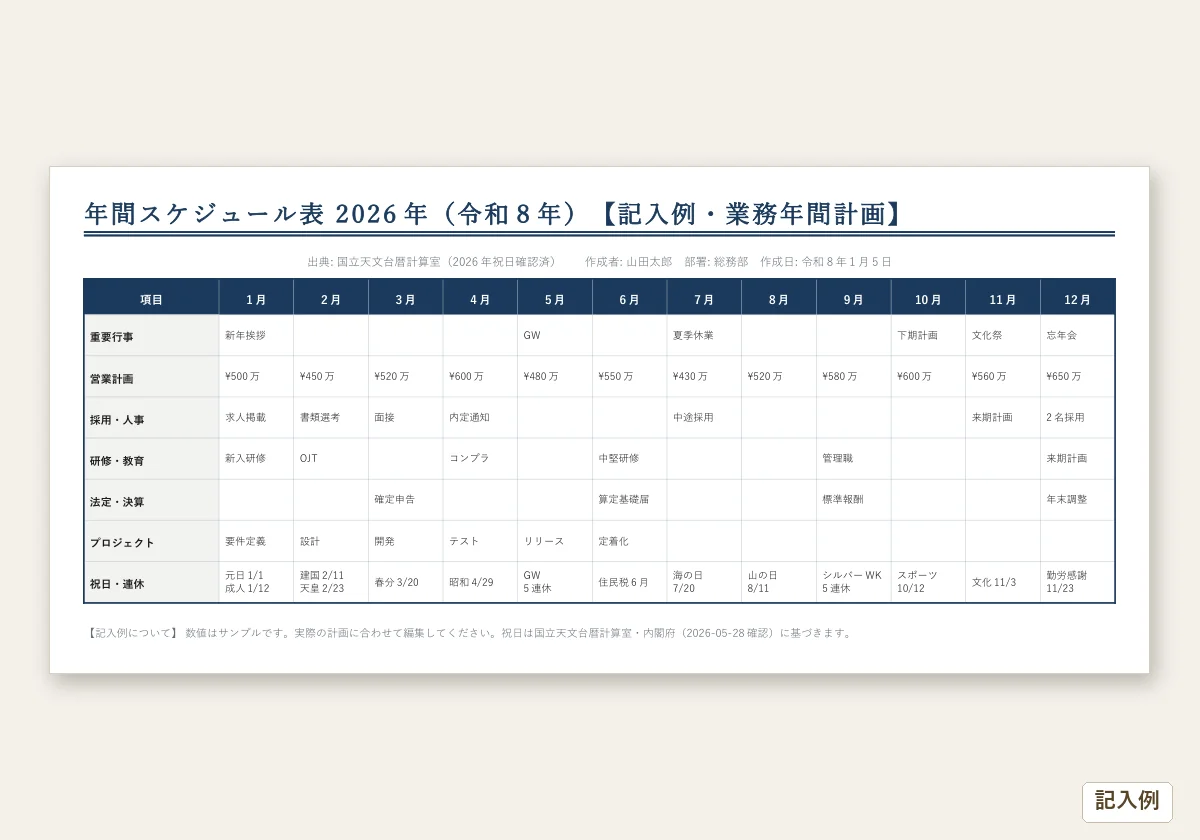Screen dimensions: 1200x840
Task: Click the ¥500万 sales cell
Action: tap(256, 377)
